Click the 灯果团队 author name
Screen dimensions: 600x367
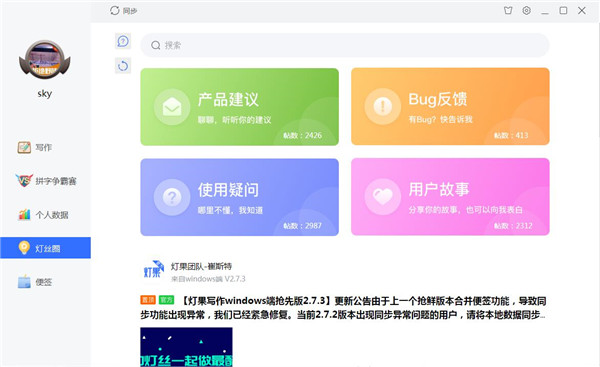point(201,266)
